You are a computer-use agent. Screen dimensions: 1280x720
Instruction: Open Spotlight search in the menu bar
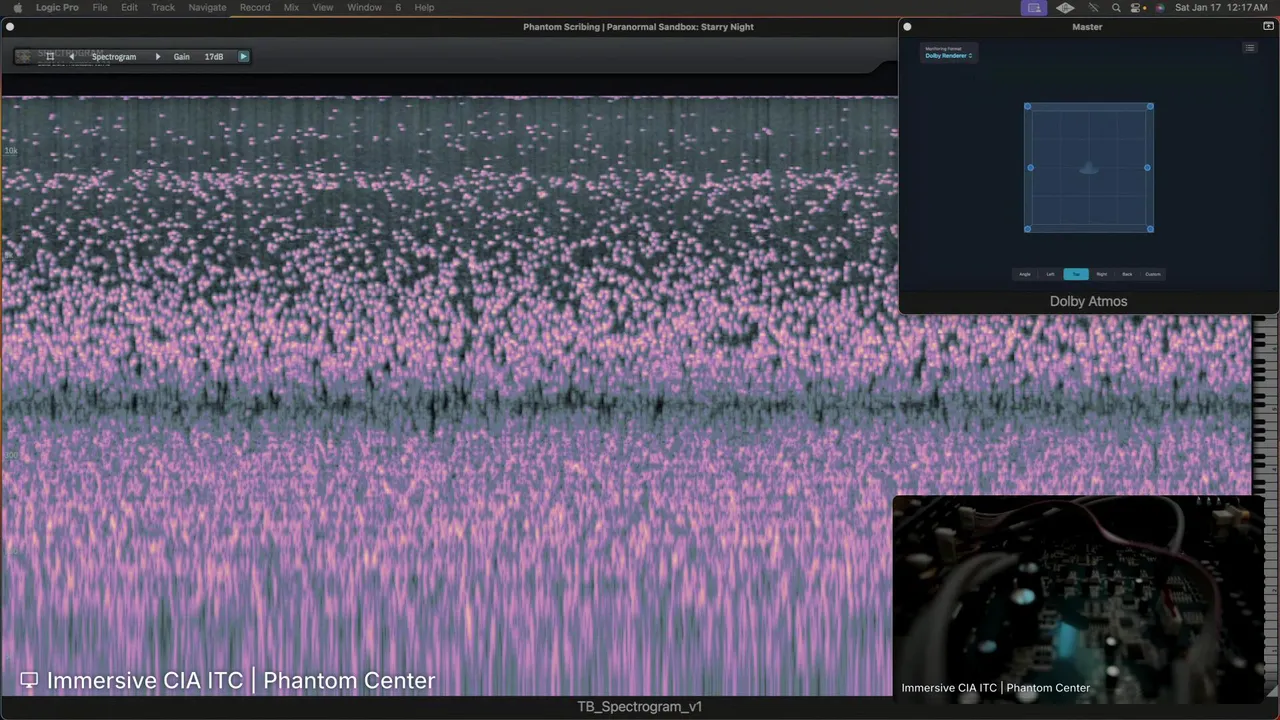(1116, 7)
